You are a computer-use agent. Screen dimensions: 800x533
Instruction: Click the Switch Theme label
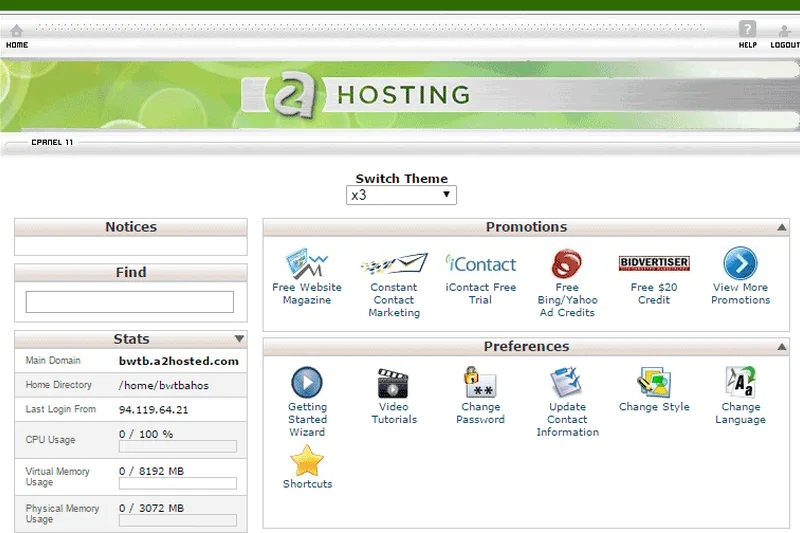pos(402,179)
